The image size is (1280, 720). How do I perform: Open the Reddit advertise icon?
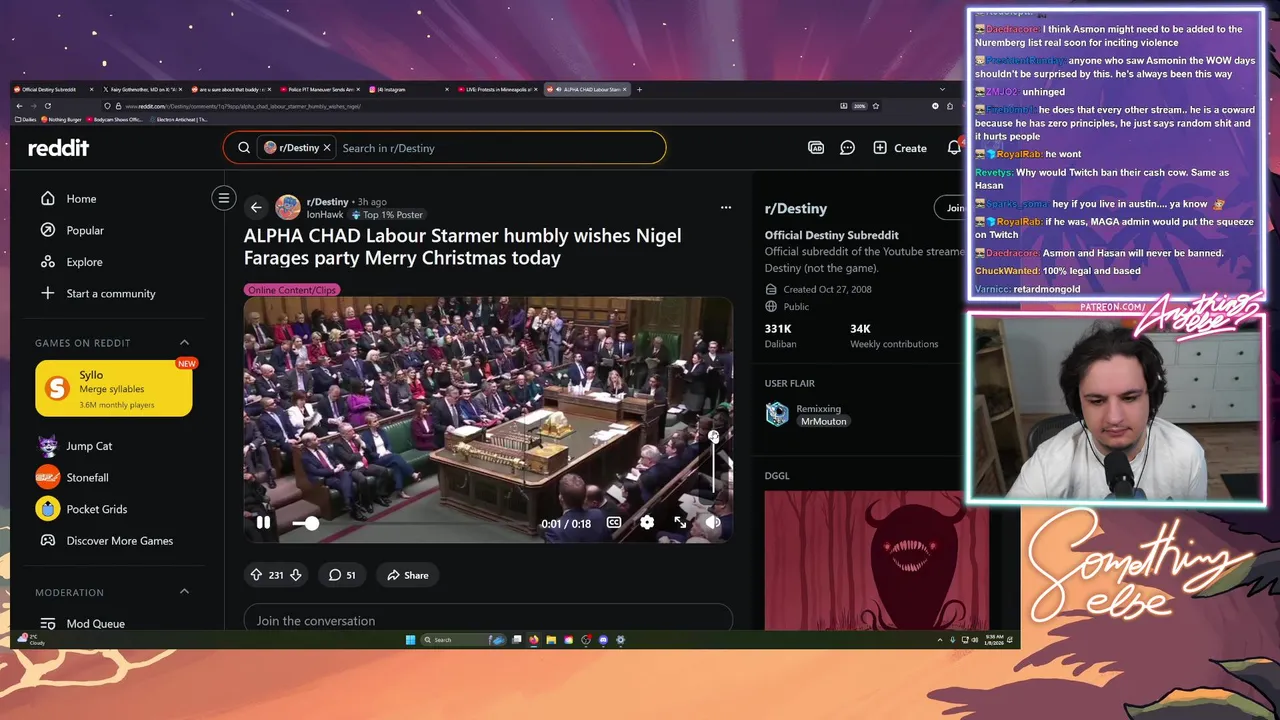pyautogui.click(x=815, y=148)
